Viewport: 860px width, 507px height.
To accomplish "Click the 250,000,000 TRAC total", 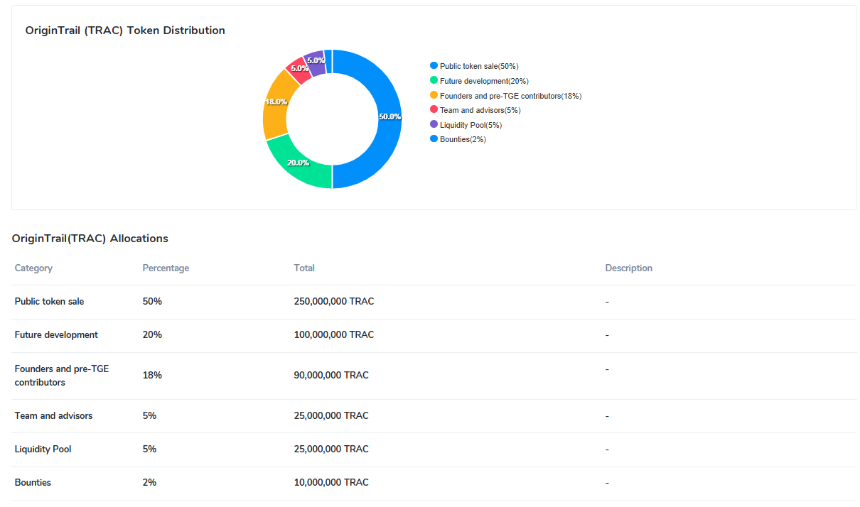I will coord(333,301).
